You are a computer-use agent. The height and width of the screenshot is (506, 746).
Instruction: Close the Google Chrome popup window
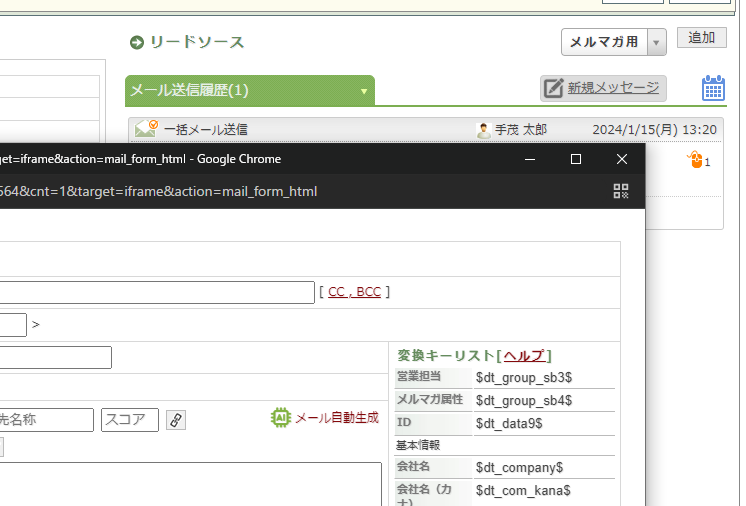pos(622,159)
